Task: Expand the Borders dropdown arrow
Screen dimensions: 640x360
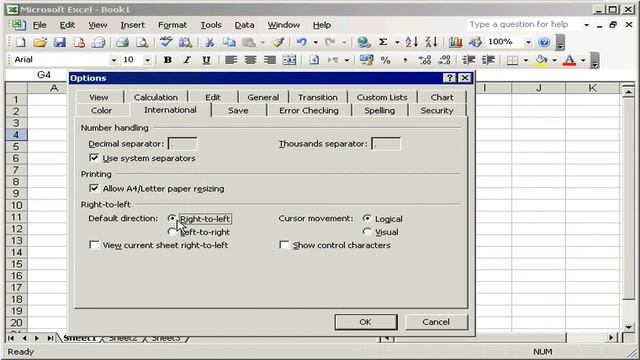Action: (x=526, y=60)
